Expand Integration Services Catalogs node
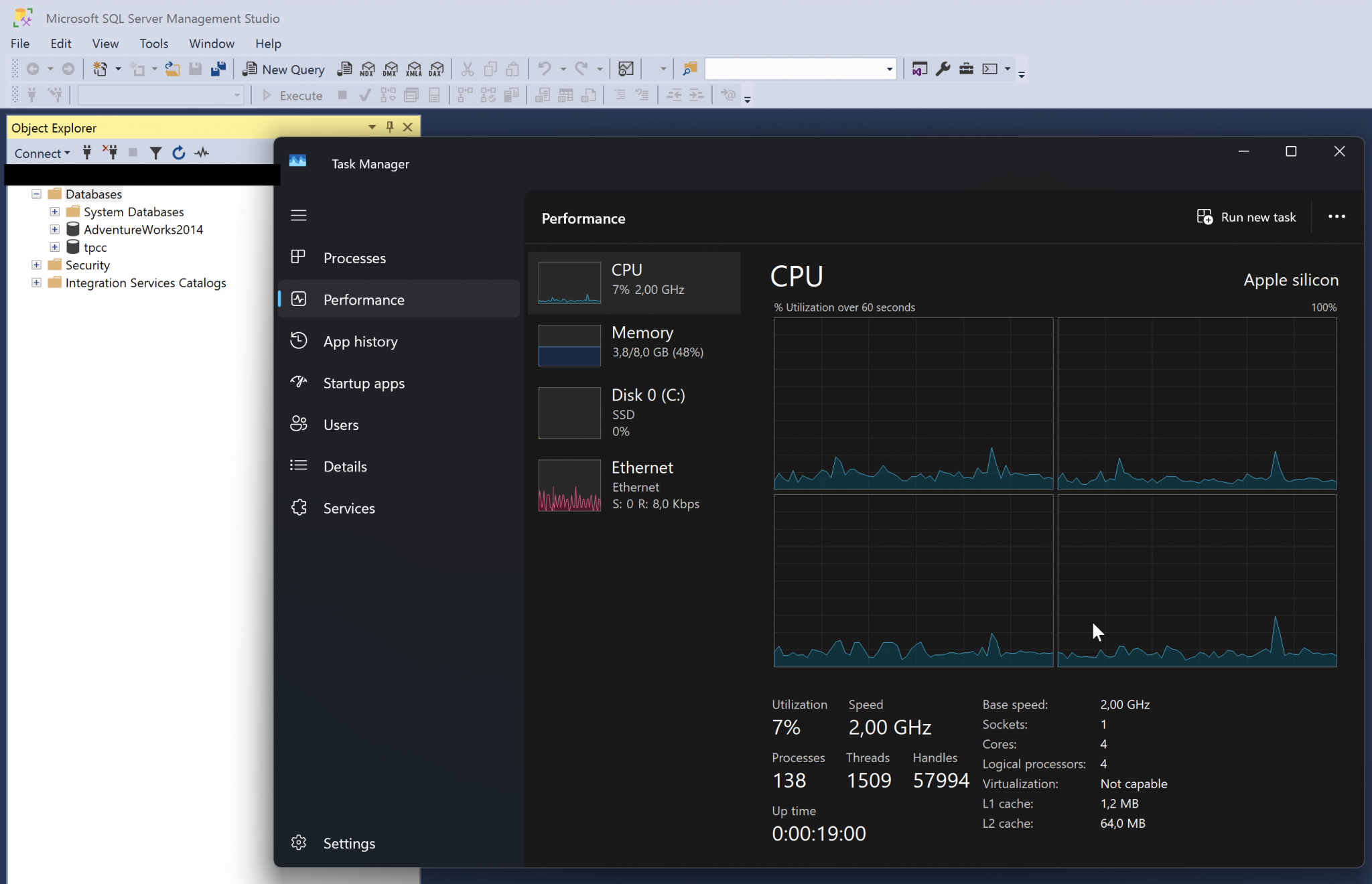 (37, 283)
